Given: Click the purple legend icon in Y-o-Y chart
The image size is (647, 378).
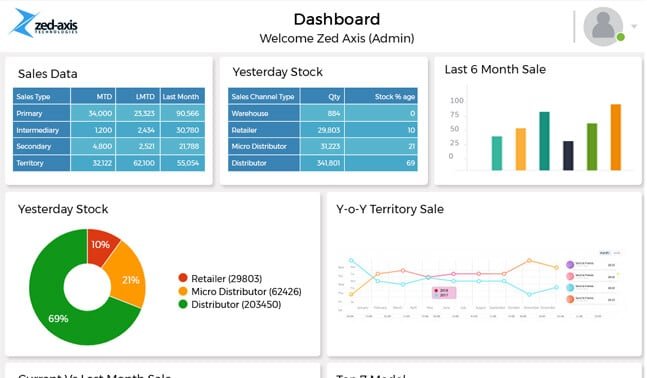Looking at the screenshot, I should (570, 265).
